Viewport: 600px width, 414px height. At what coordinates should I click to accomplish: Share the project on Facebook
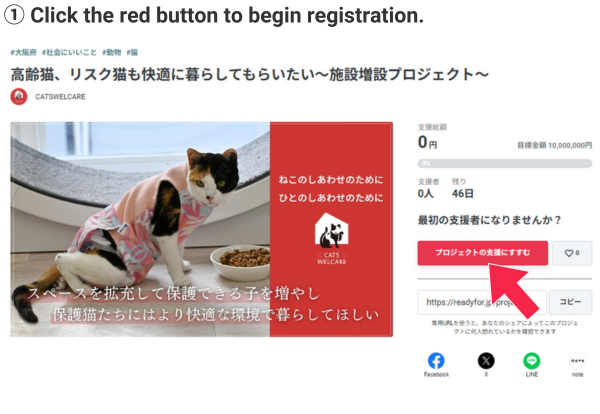tap(436, 361)
